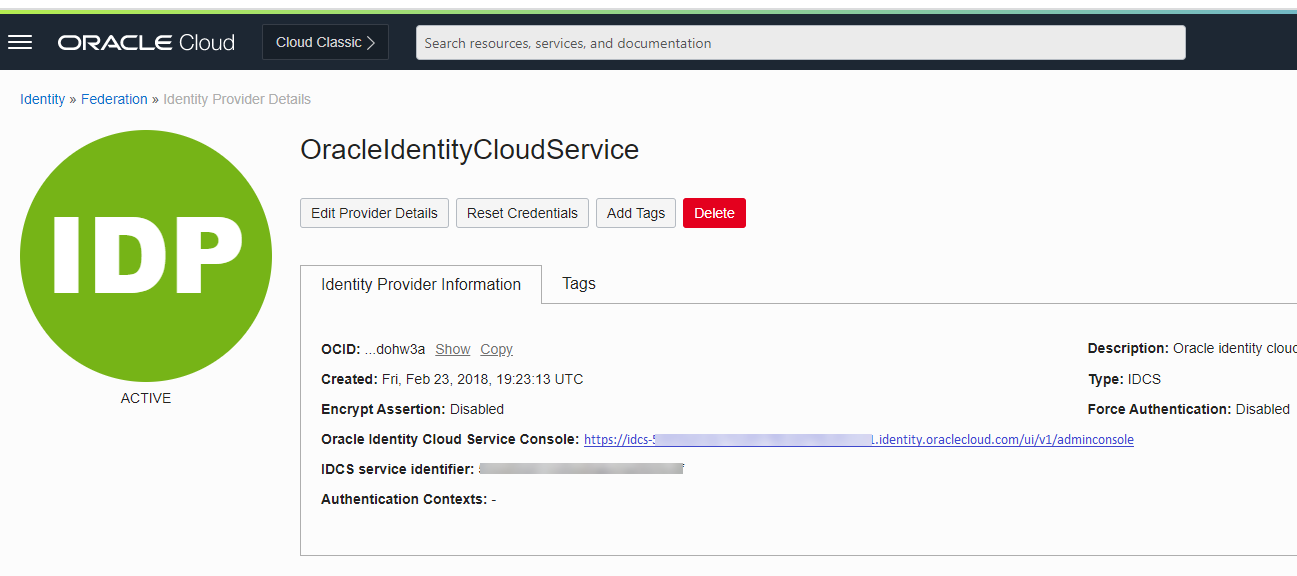Select the Identity Provider Details breadcrumb
Image resolution: width=1297 pixels, height=576 pixels.
click(x=237, y=99)
